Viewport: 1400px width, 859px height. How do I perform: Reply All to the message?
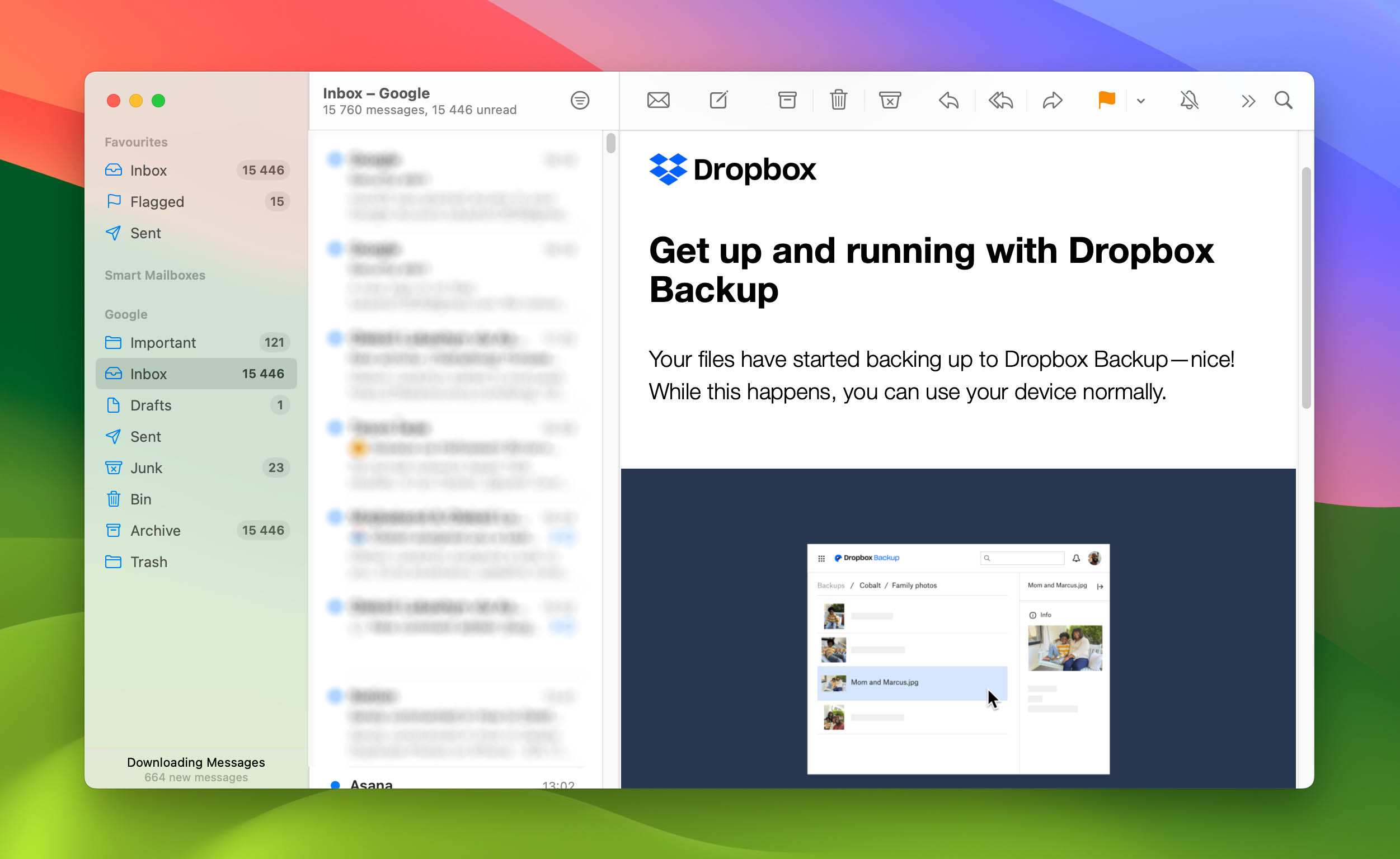pyautogui.click(x=1000, y=101)
